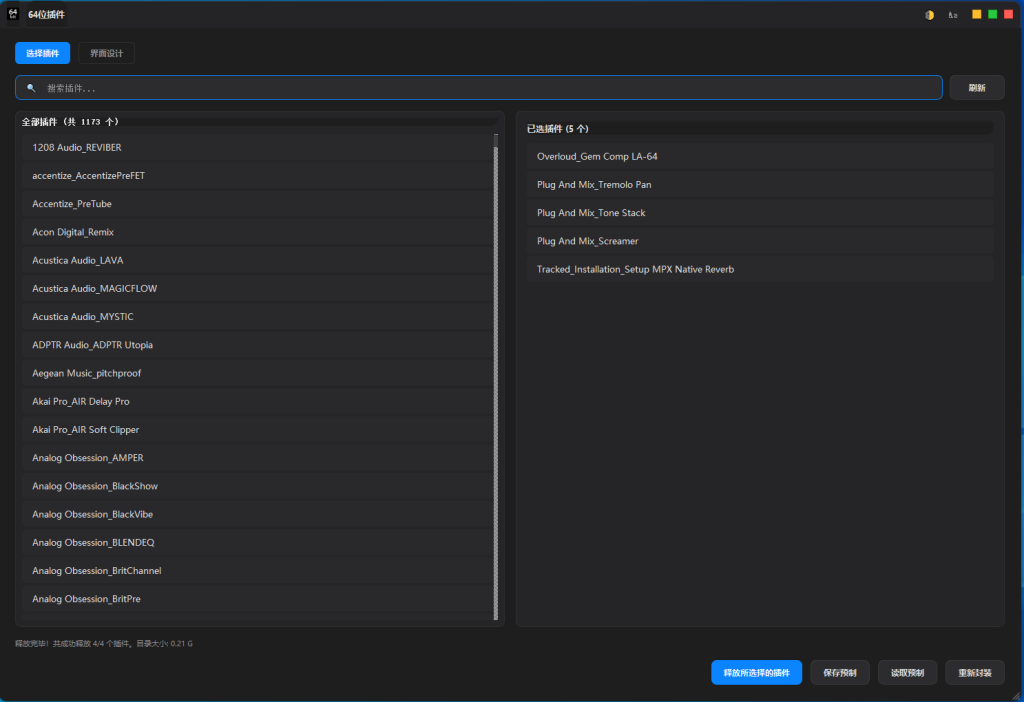The width and height of the screenshot is (1024, 702).
Task: Click the 保存预制 button
Action: click(x=840, y=673)
